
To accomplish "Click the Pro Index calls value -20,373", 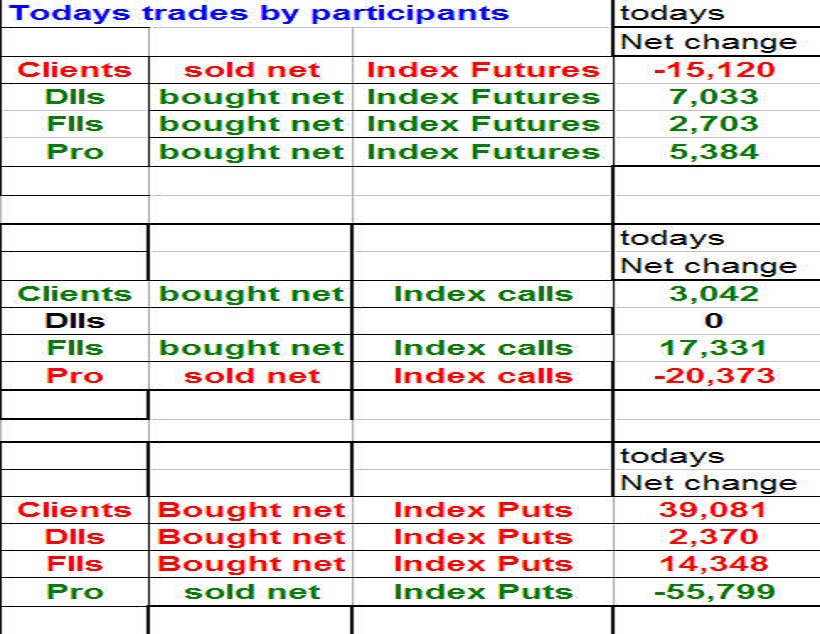I will 714,376.
